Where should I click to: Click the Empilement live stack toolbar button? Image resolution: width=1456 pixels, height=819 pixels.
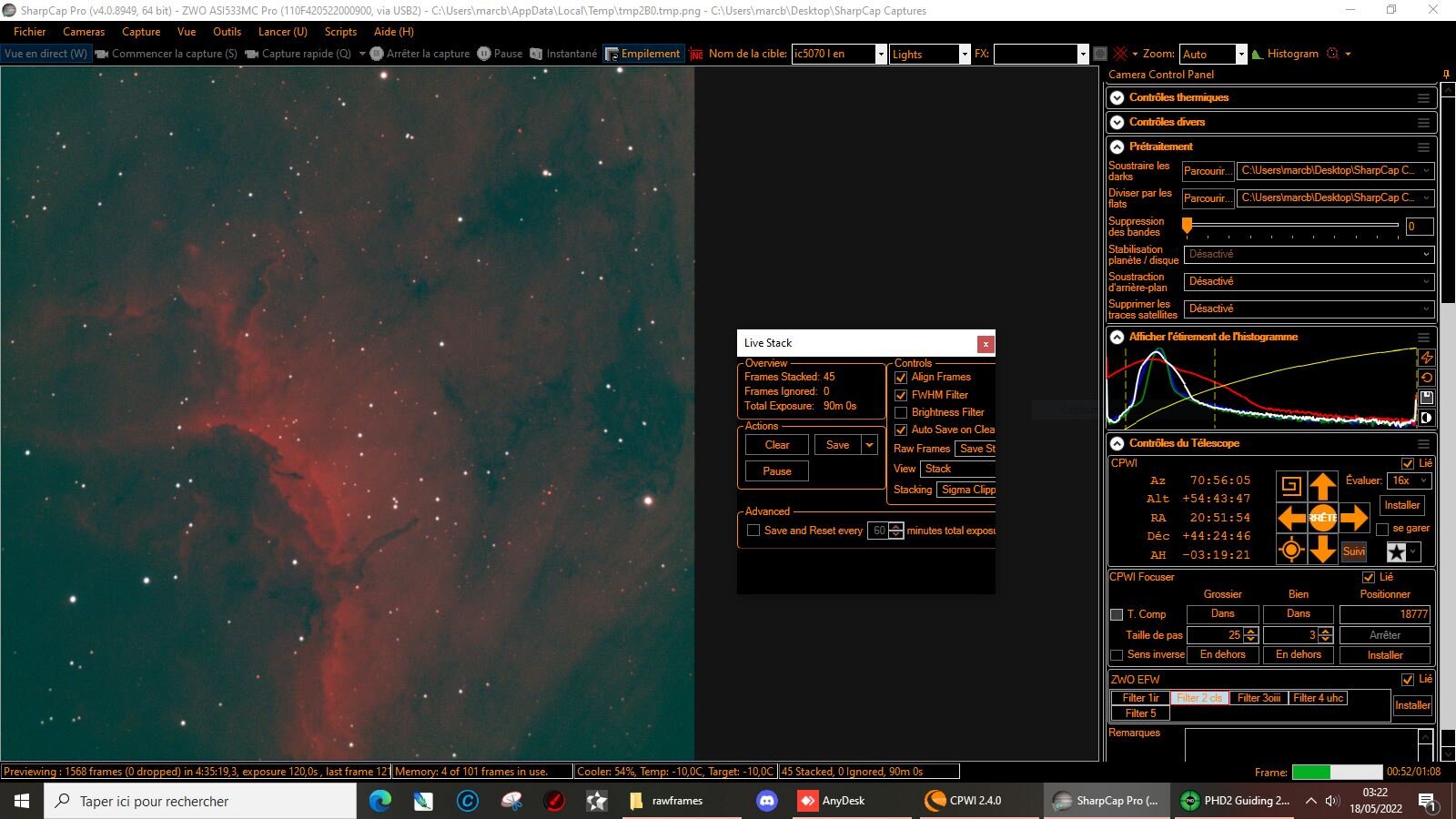[642, 54]
